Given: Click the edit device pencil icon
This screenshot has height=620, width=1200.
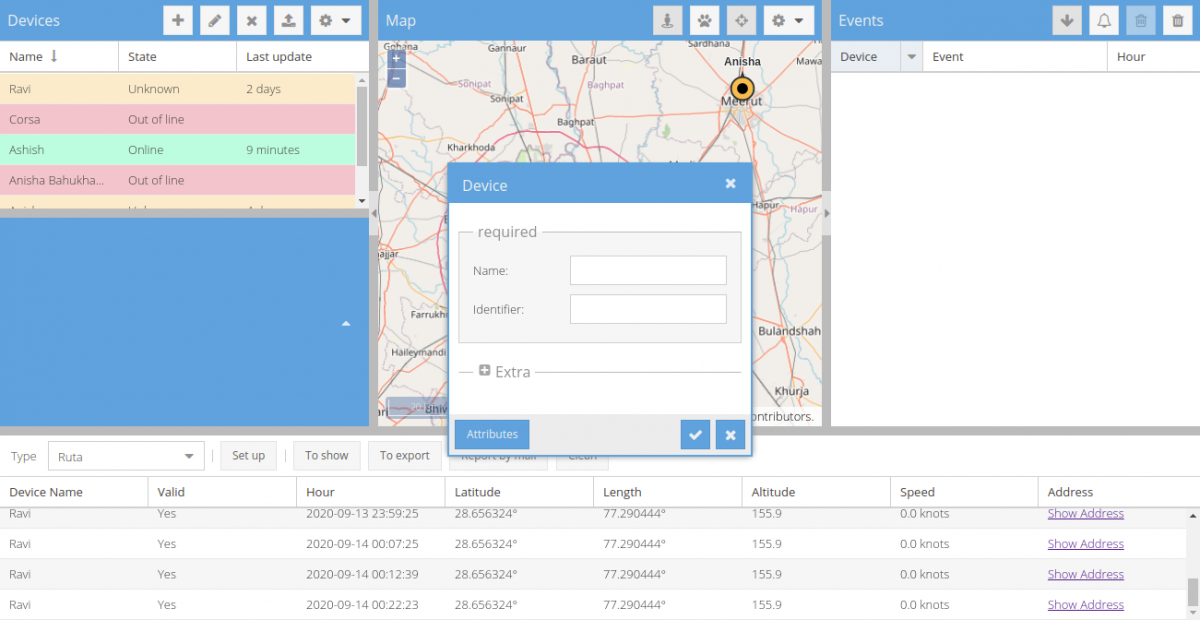Looking at the screenshot, I should (214, 20).
